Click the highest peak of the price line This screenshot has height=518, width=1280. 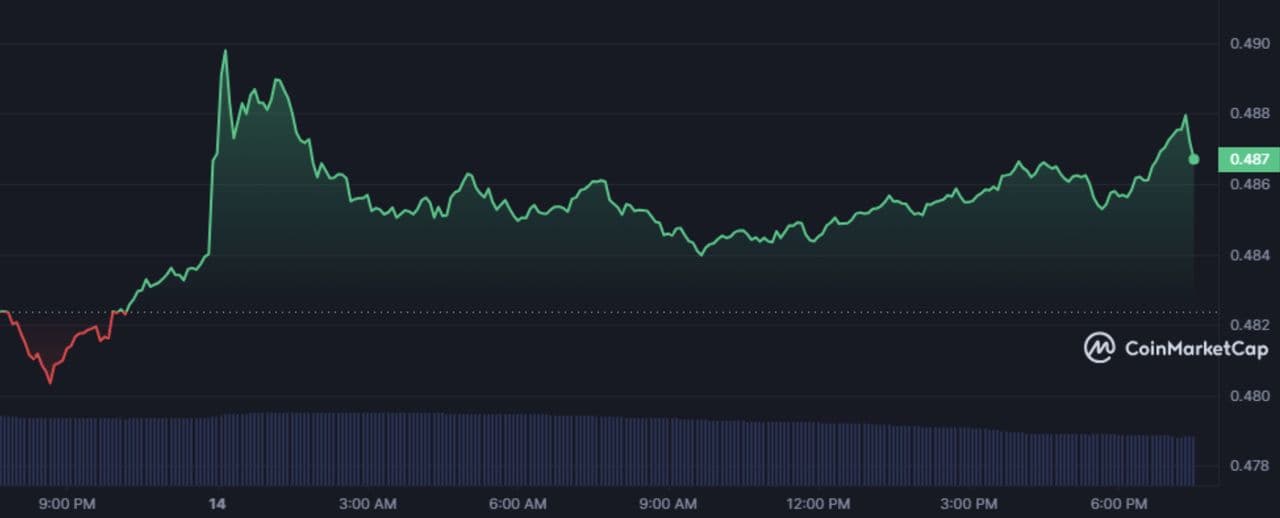point(225,51)
